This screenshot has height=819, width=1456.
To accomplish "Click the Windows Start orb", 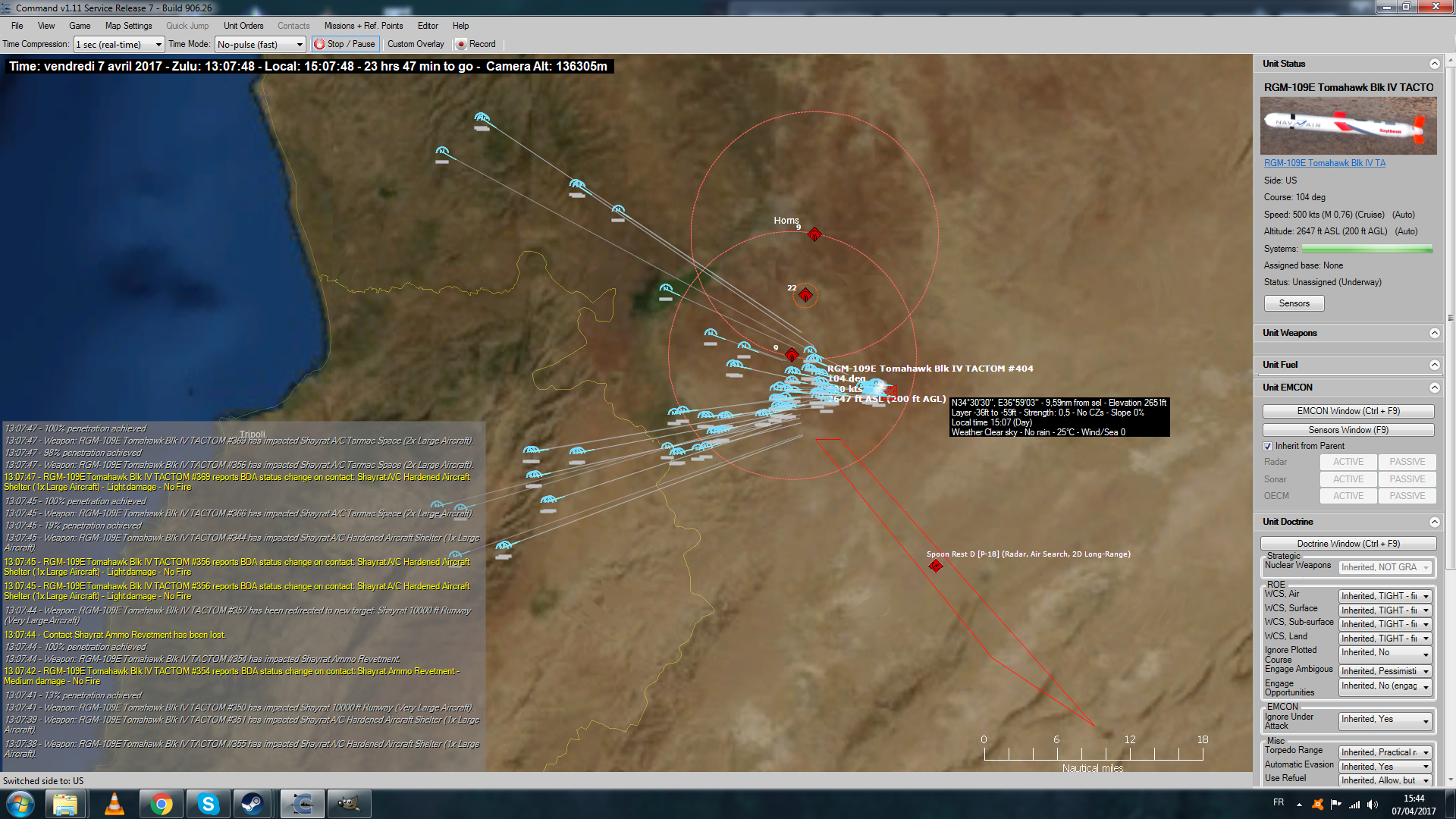I will (20, 804).
